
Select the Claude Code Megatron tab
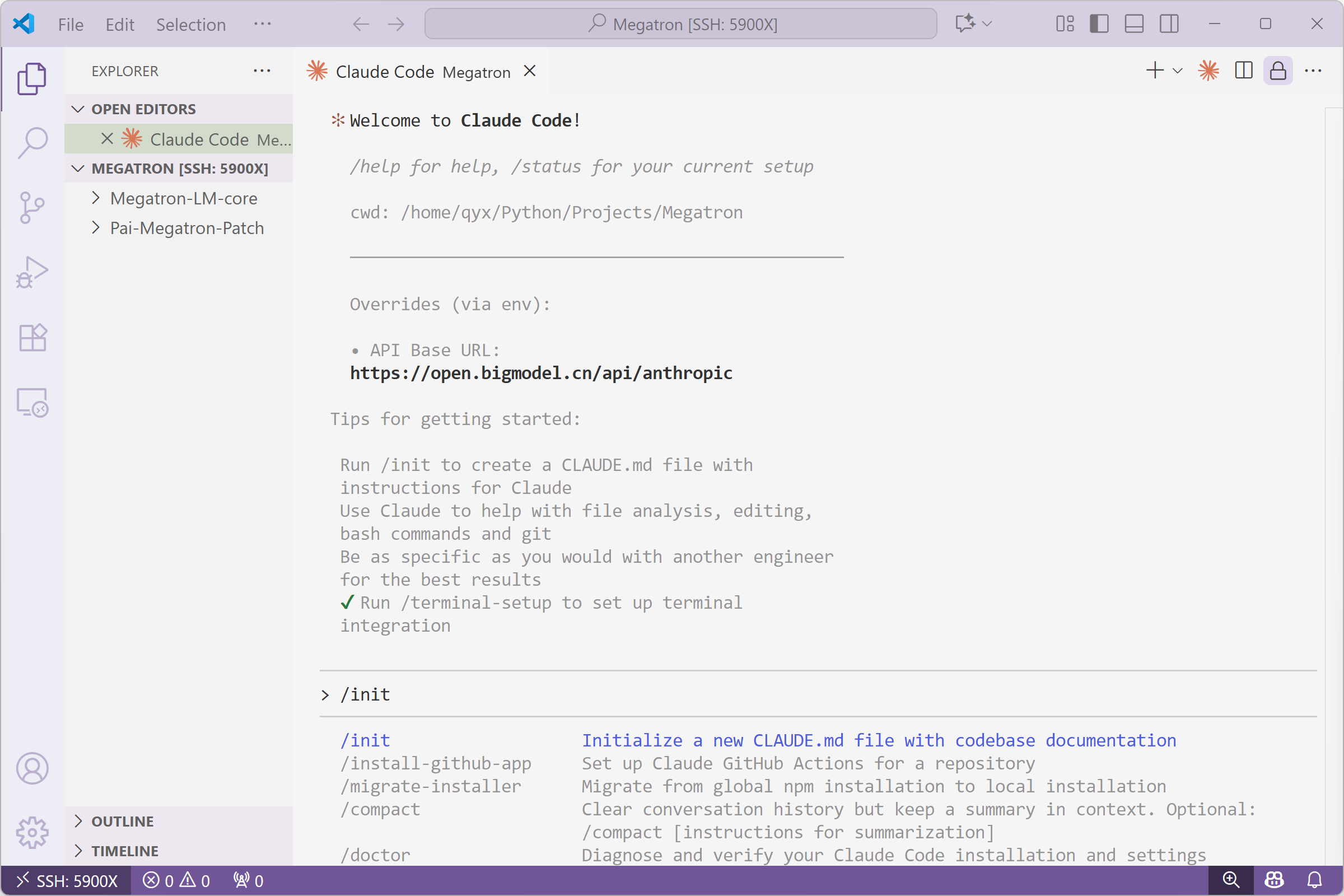[422, 72]
